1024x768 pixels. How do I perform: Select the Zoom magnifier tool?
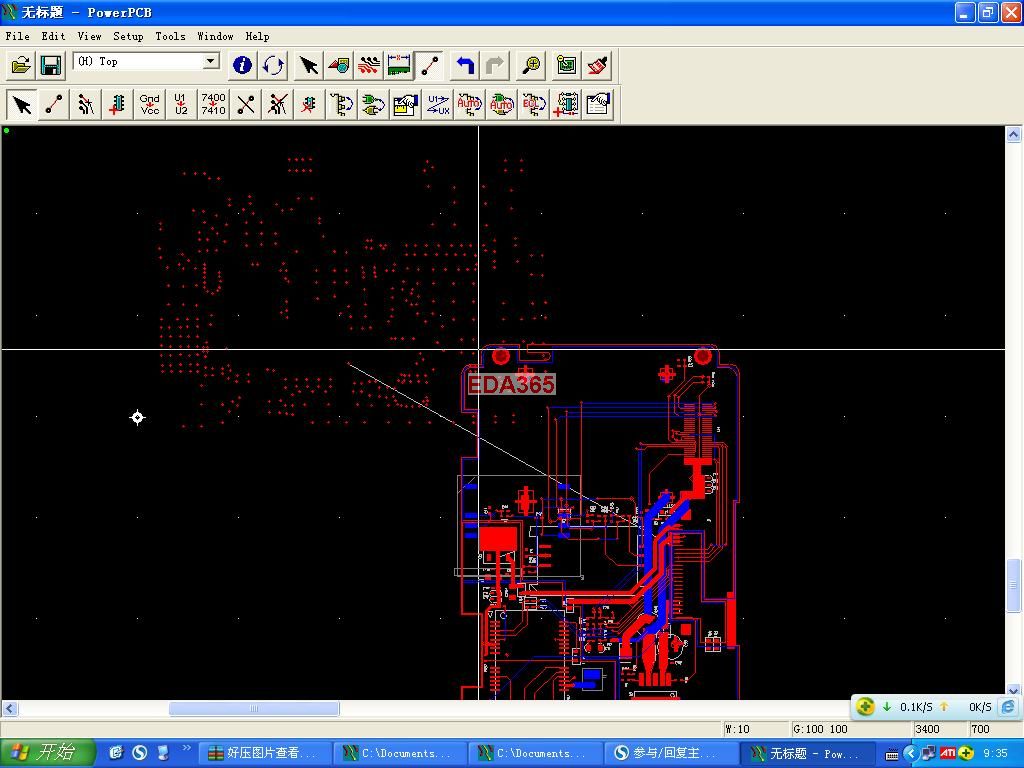pyautogui.click(x=531, y=65)
